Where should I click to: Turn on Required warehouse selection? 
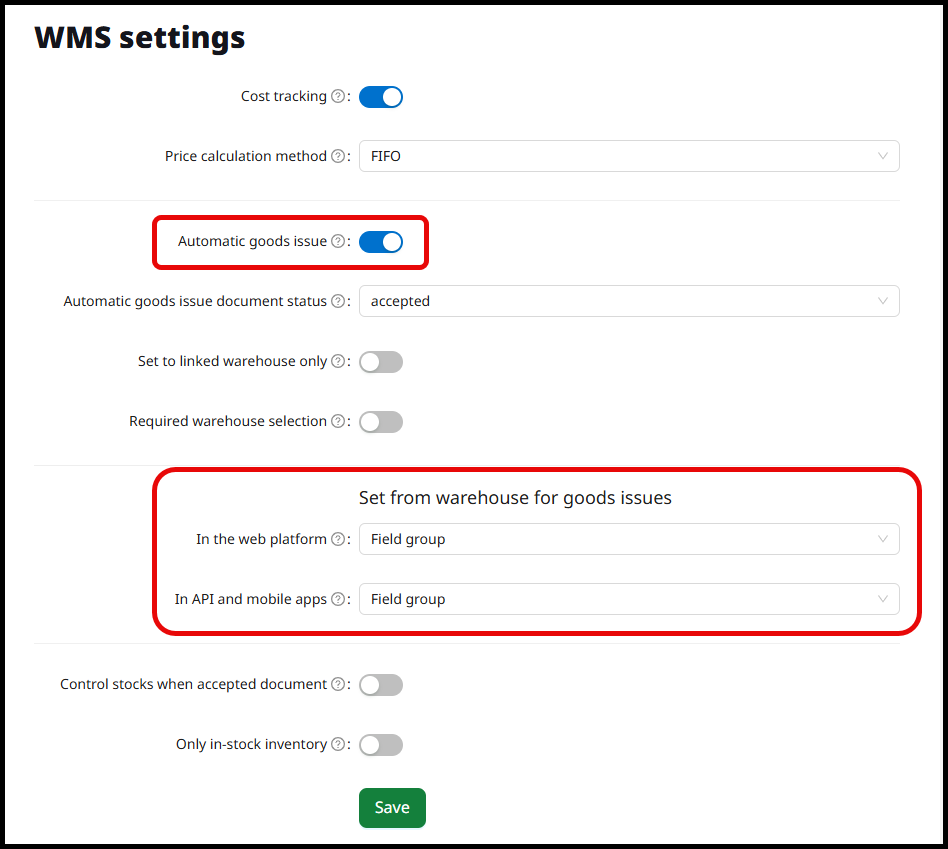click(x=381, y=422)
